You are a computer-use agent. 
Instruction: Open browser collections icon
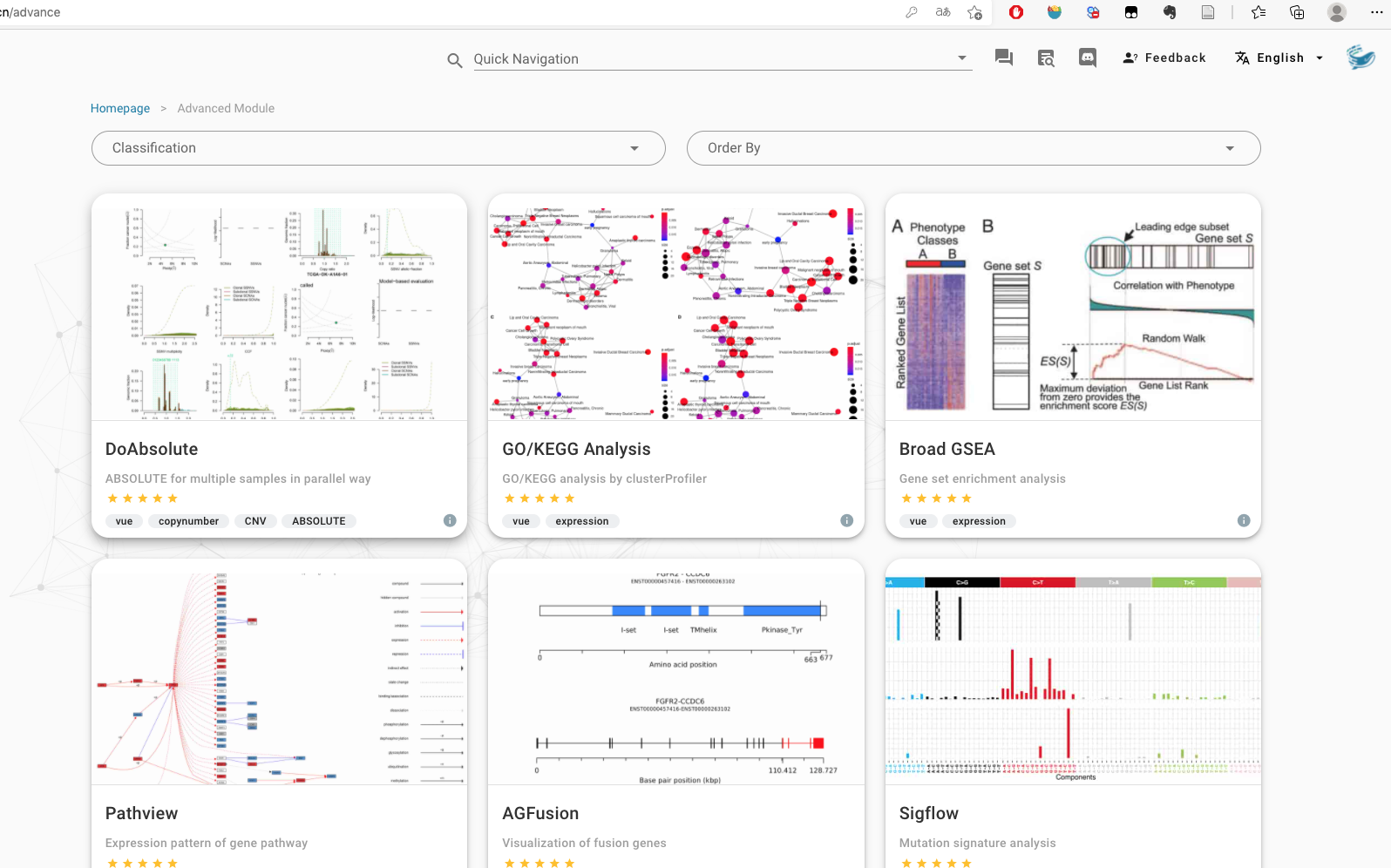[x=1297, y=12]
